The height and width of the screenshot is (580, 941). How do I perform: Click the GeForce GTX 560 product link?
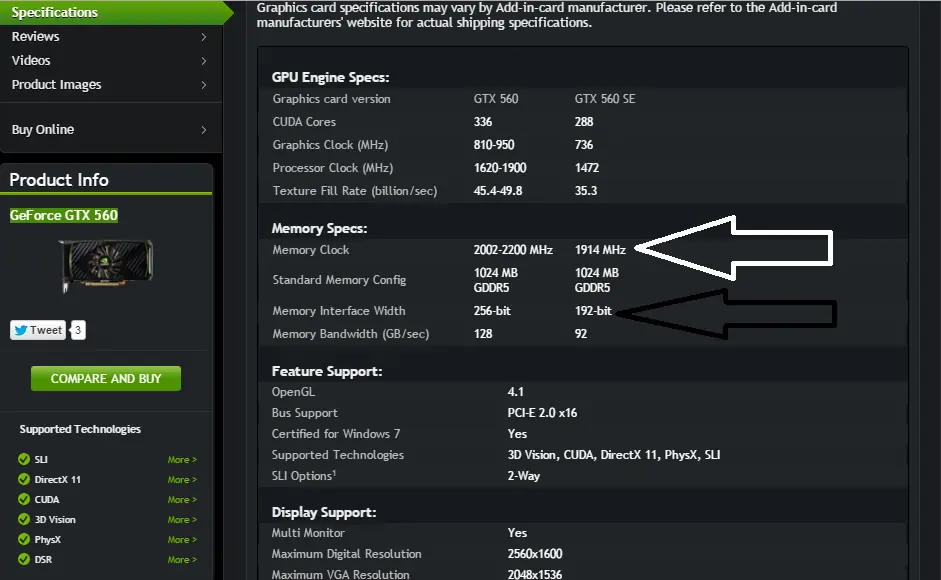(x=64, y=215)
